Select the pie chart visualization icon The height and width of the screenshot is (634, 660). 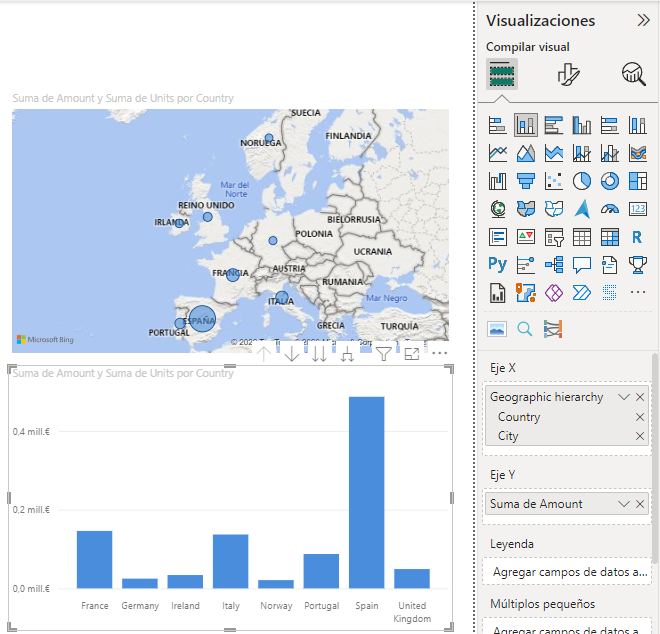point(582,181)
